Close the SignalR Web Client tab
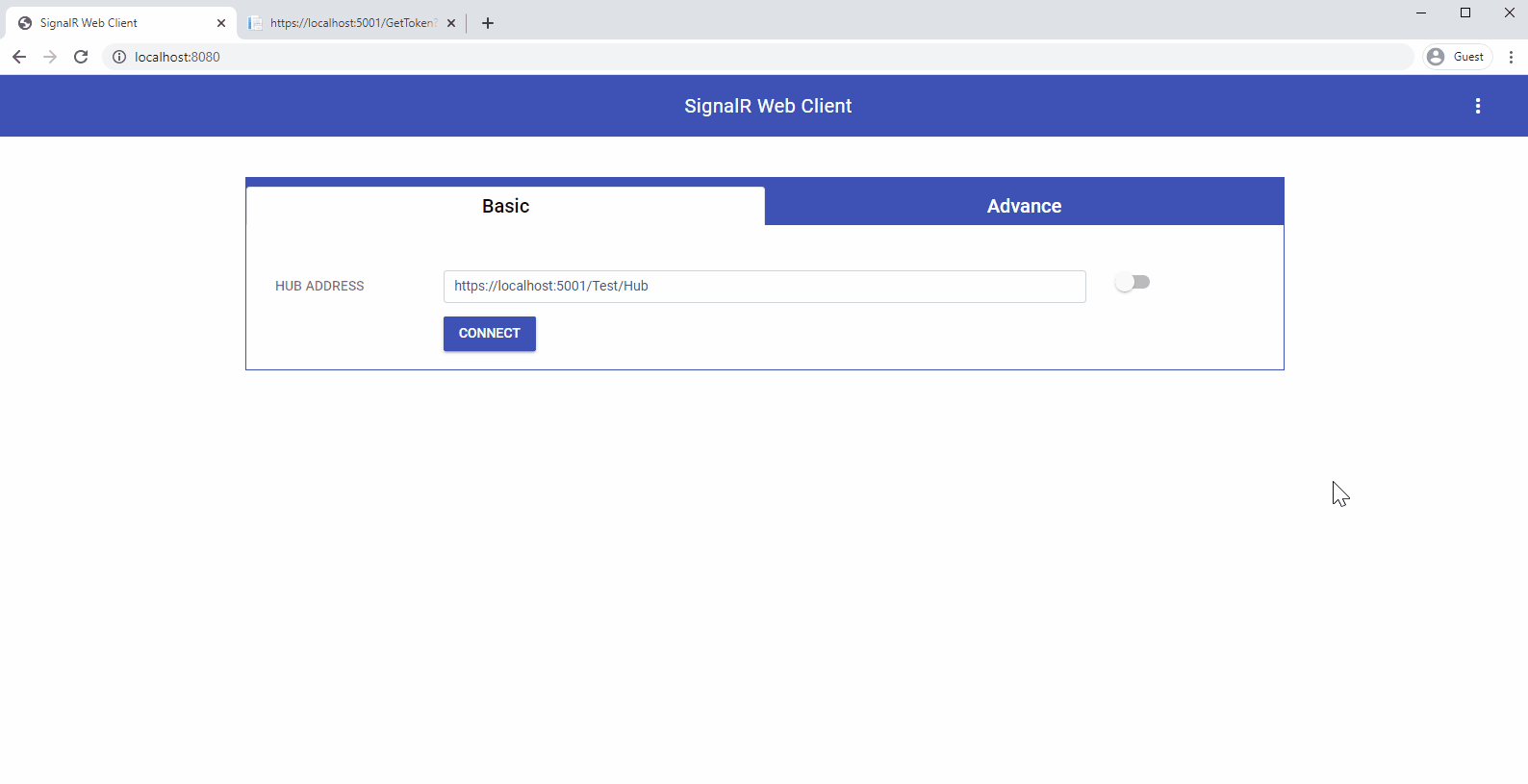 coord(221,23)
